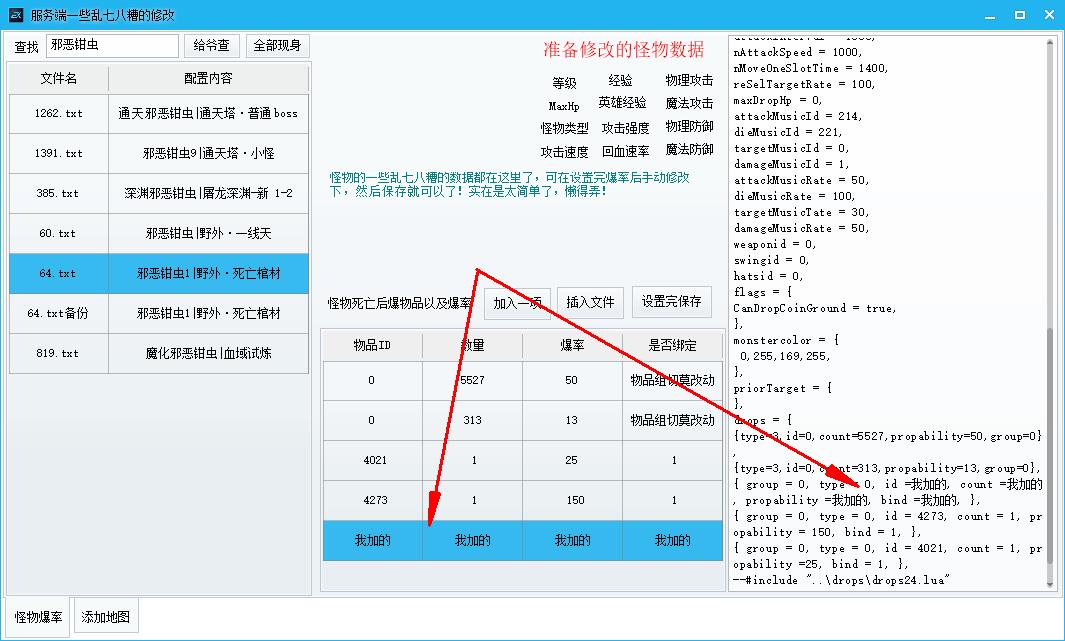Save with the 设置完保存 button
1065x641 pixels.
click(x=671, y=302)
